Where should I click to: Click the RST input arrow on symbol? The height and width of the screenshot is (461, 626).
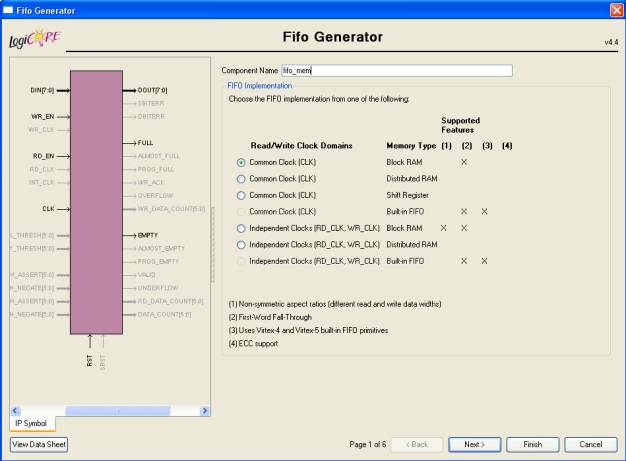[x=90, y=344]
